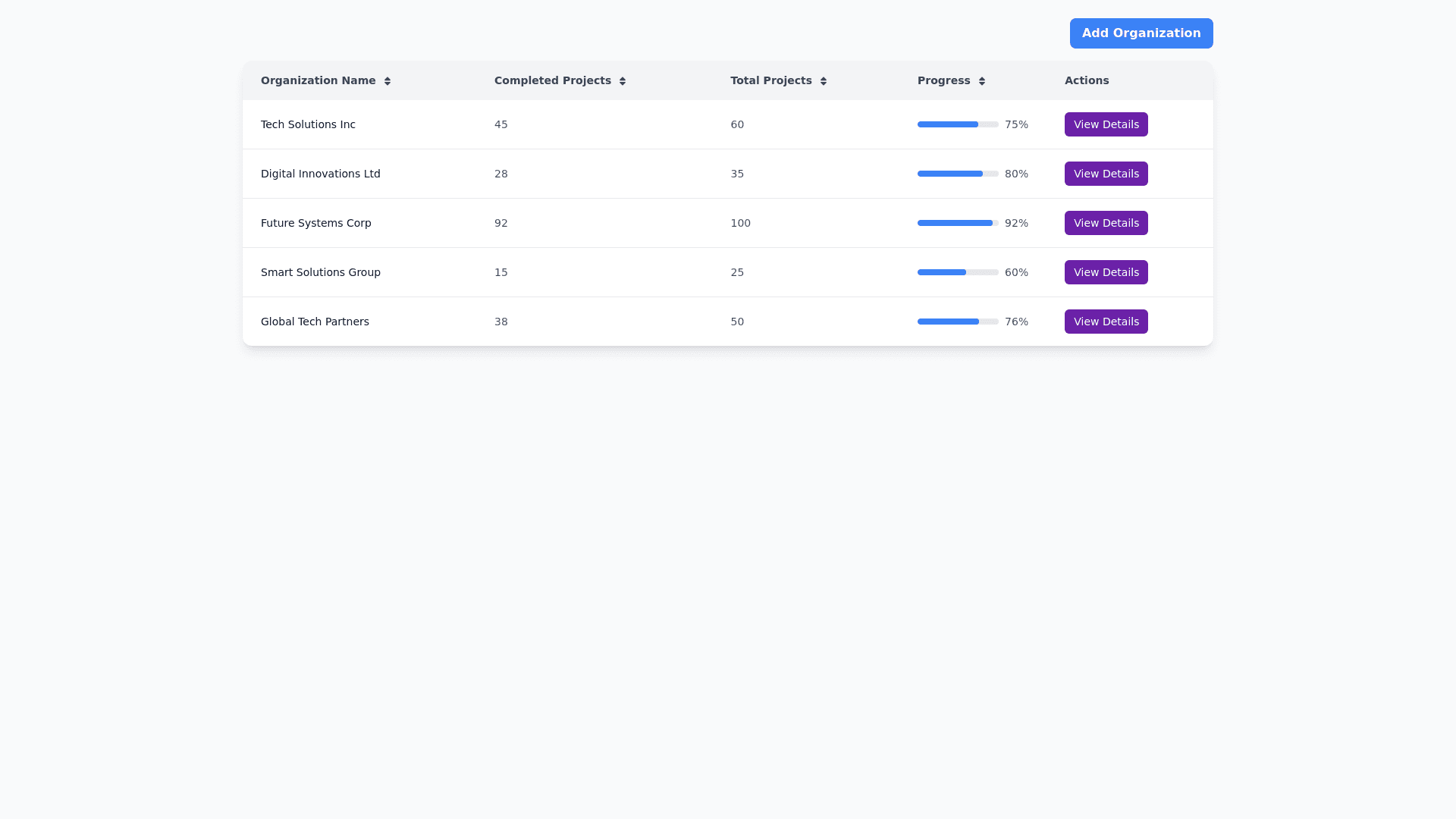Click the 75% progress bar
Viewport: 1456px width, 819px height.
tap(958, 124)
